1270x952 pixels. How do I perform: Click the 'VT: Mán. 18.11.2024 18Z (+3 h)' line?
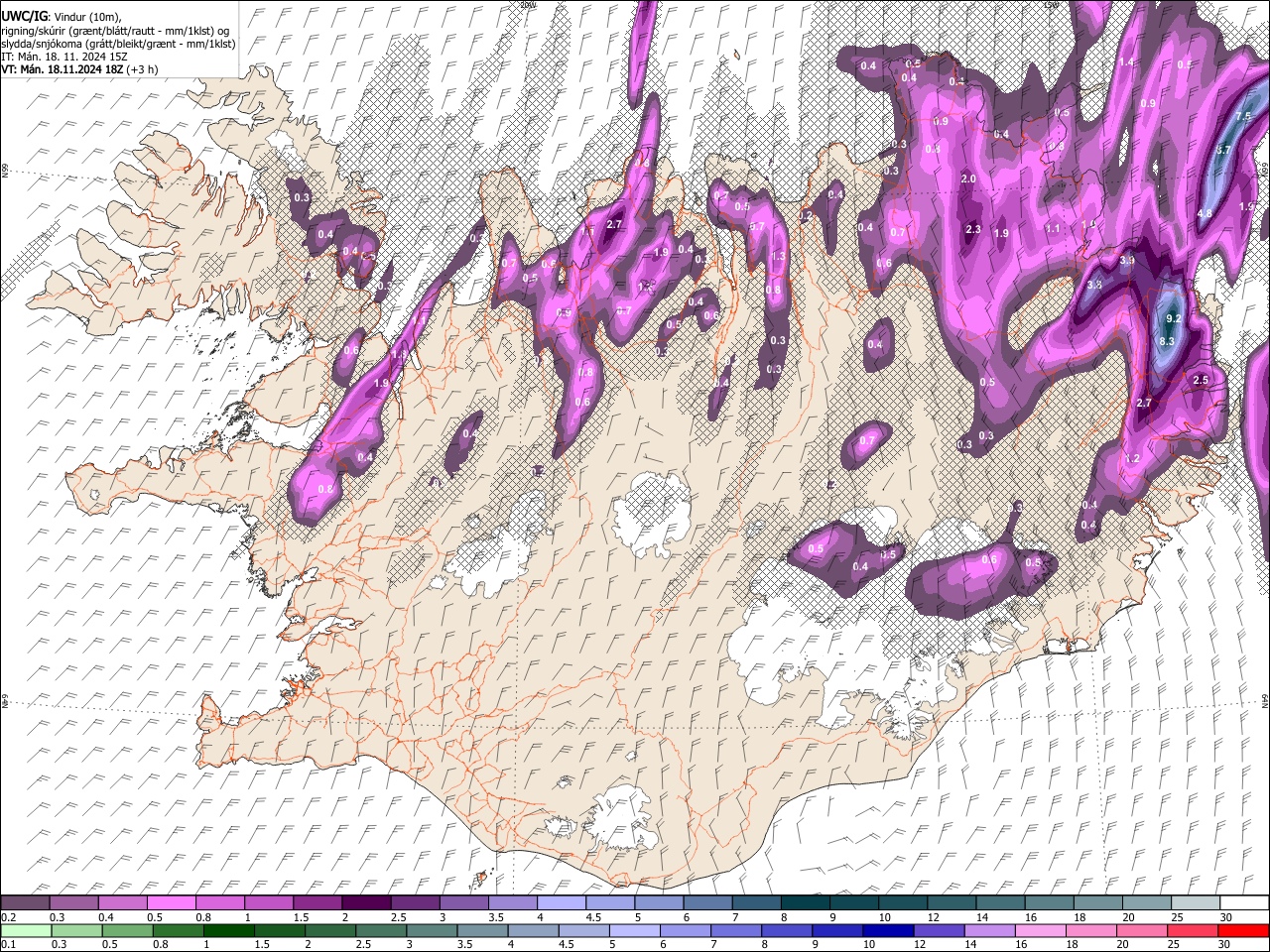click(79, 69)
